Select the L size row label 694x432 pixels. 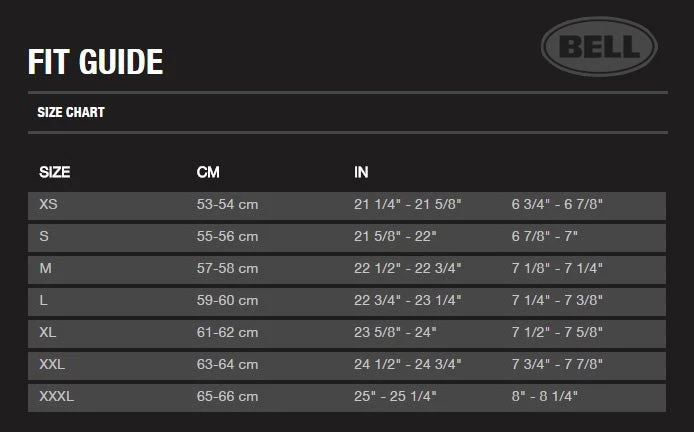tap(44, 301)
